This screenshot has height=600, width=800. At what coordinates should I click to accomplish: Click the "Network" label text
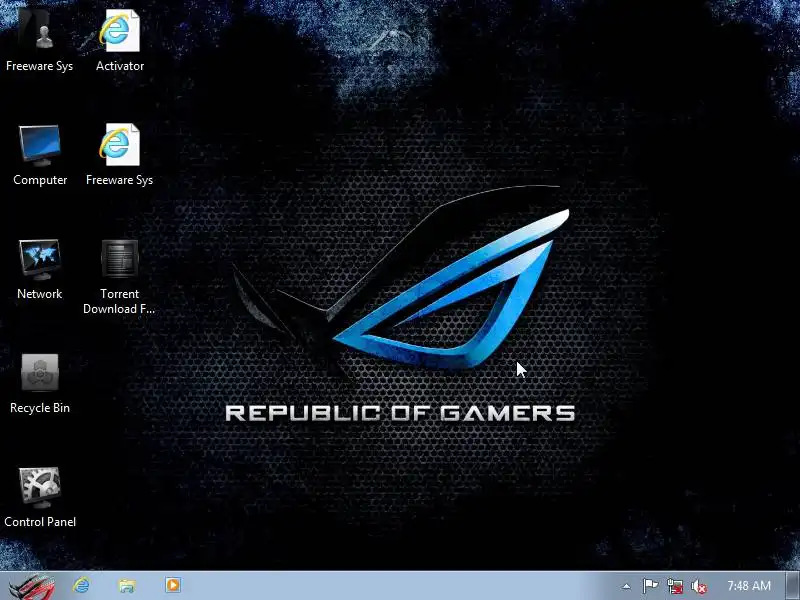pyautogui.click(x=39, y=294)
